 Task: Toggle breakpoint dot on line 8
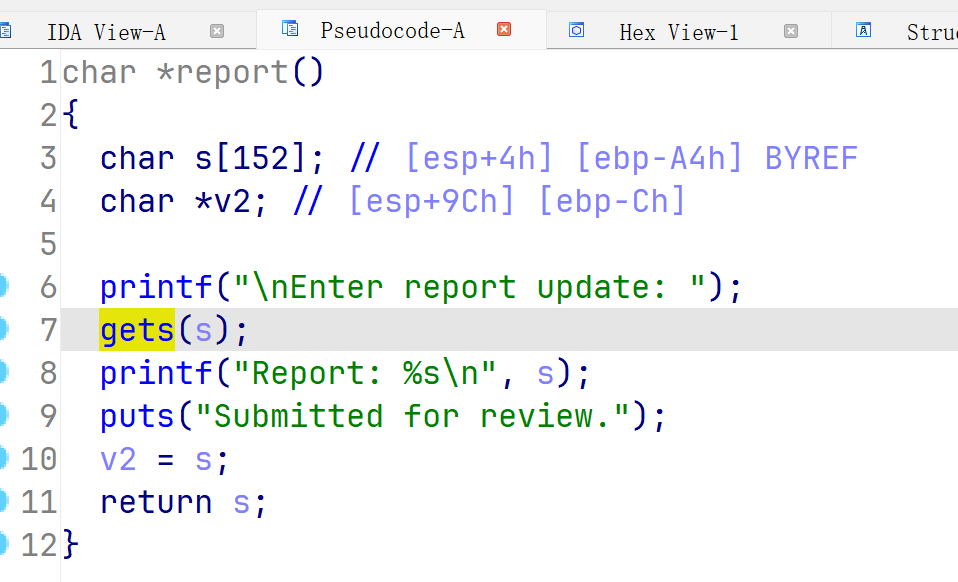tap(4, 372)
